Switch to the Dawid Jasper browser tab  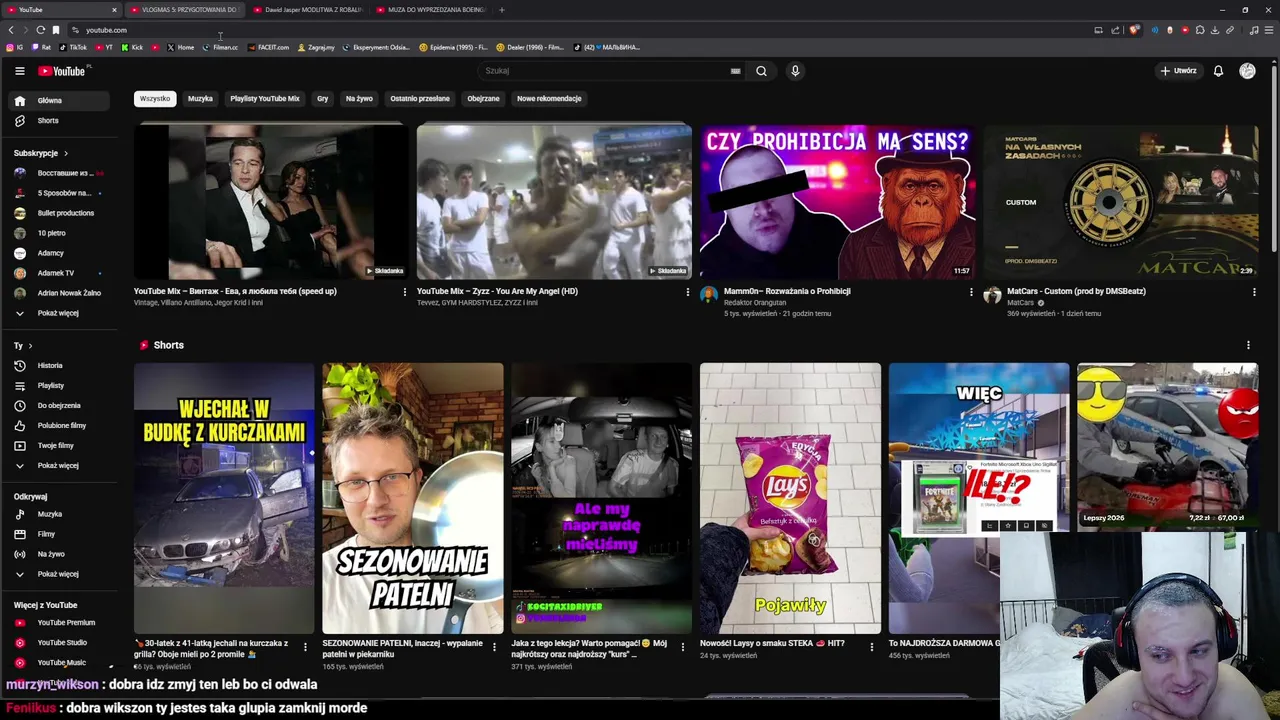[306, 10]
